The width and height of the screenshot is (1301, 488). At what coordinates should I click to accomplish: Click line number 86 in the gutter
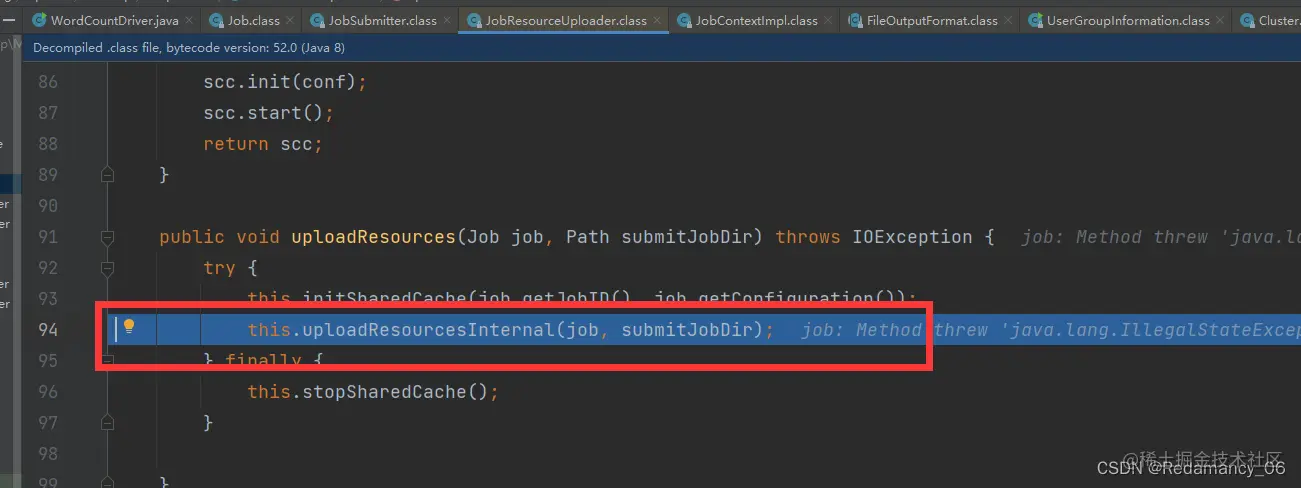point(48,82)
